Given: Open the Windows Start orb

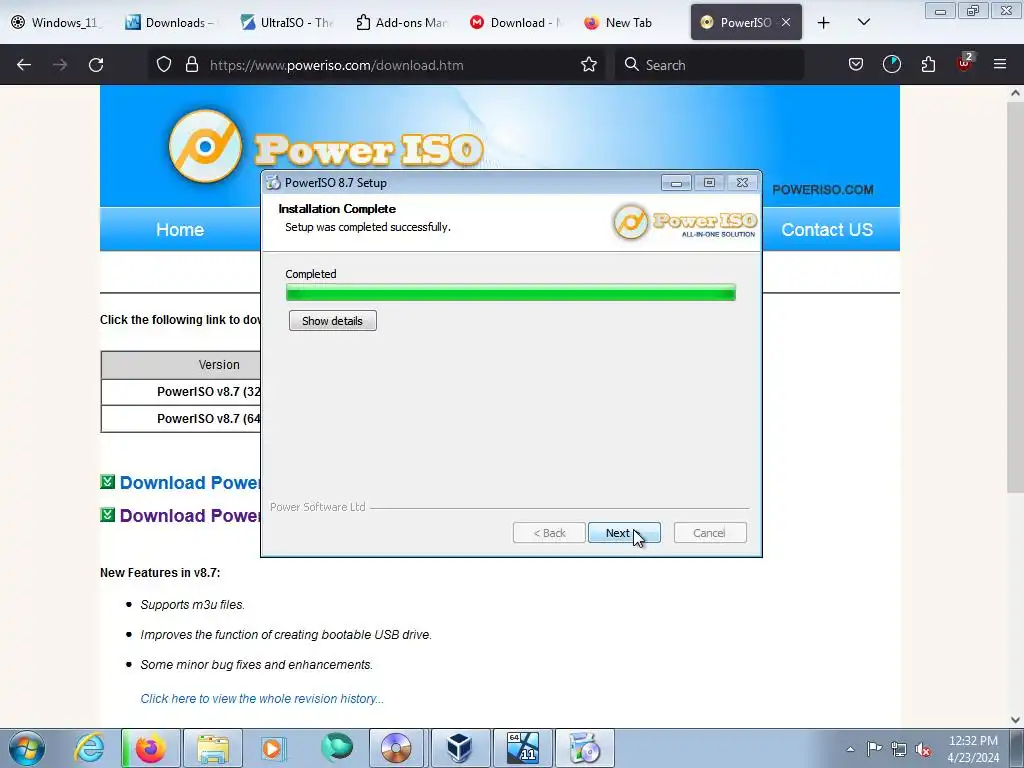Looking at the screenshot, I should coord(27,748).
